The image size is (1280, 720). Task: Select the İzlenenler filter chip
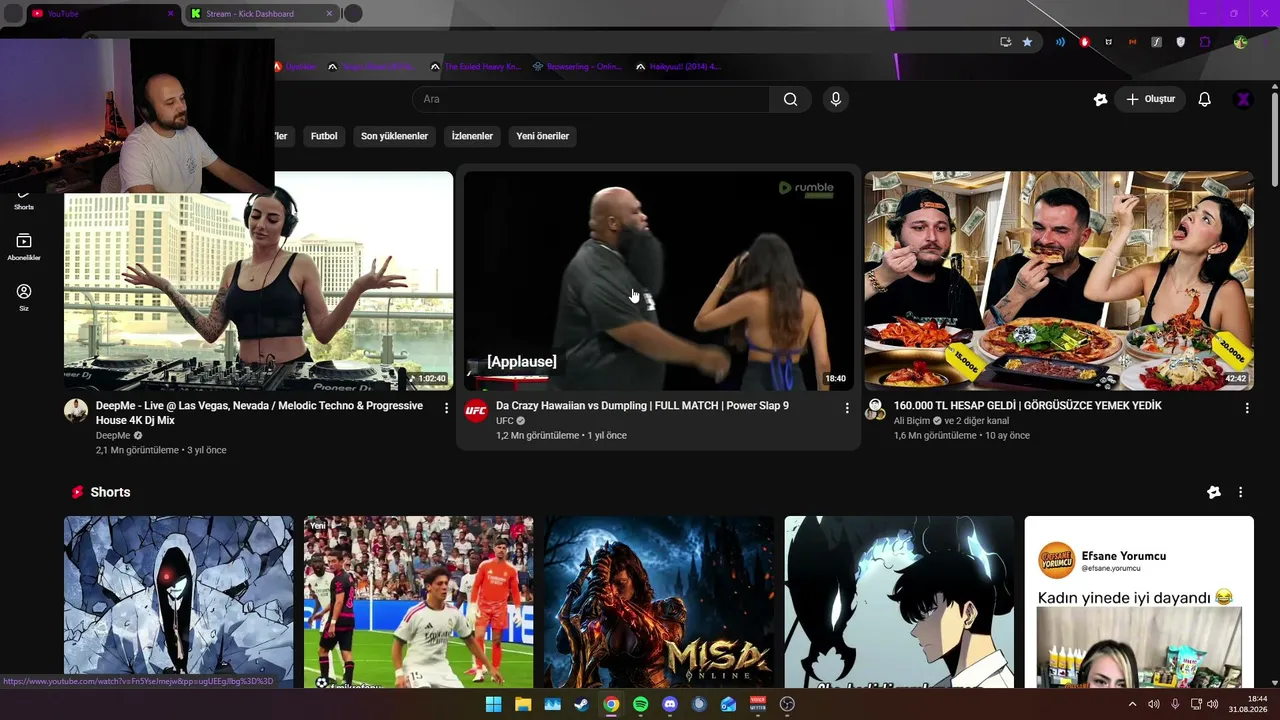[x=472, y=136]
